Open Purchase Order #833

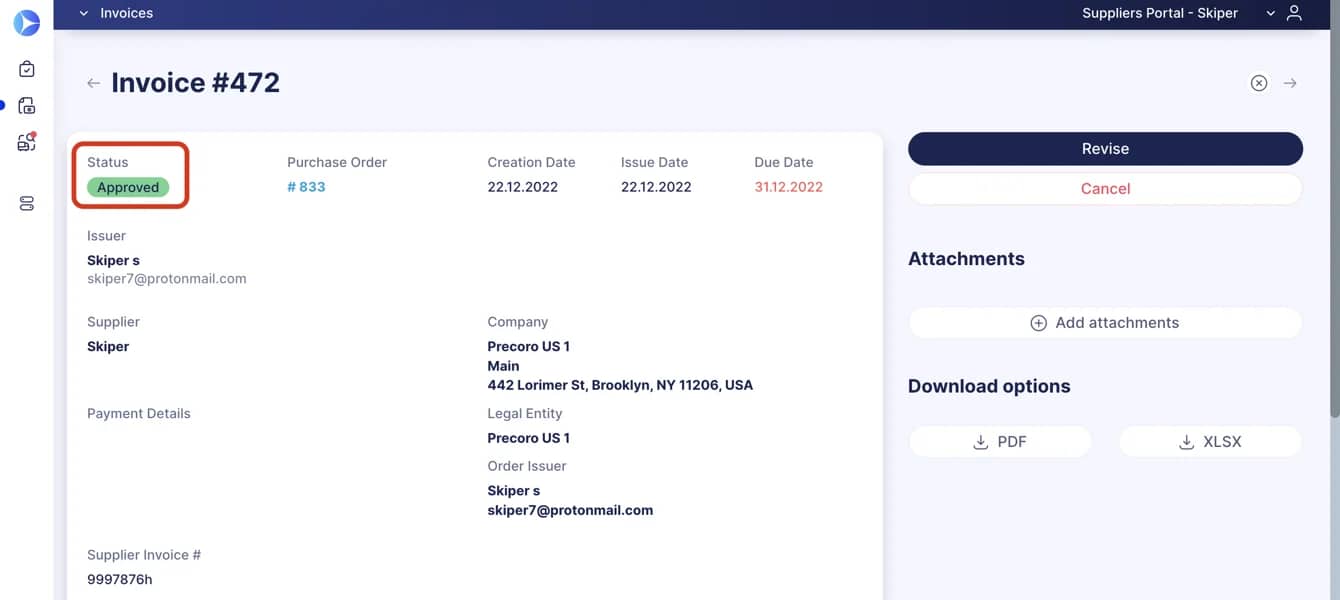pyautogui.click(x=306, y=186)
